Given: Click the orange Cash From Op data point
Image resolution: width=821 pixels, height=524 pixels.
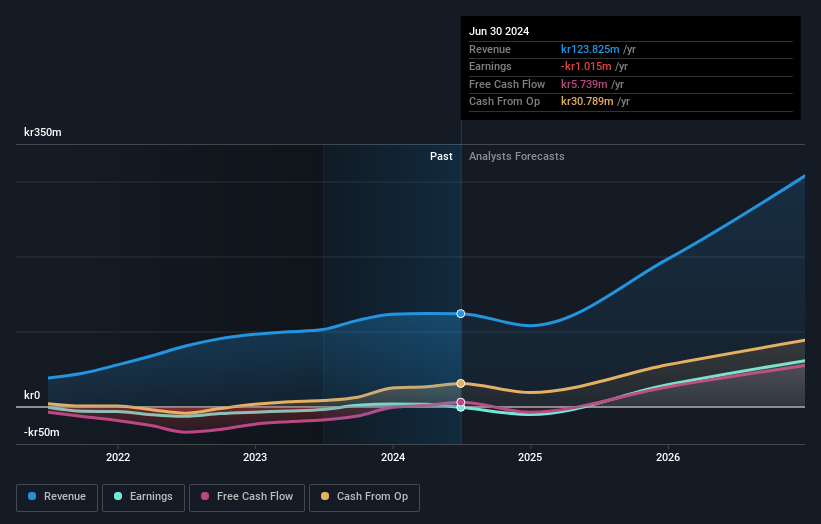Looking at the screenshot, I should click(461, 383).
